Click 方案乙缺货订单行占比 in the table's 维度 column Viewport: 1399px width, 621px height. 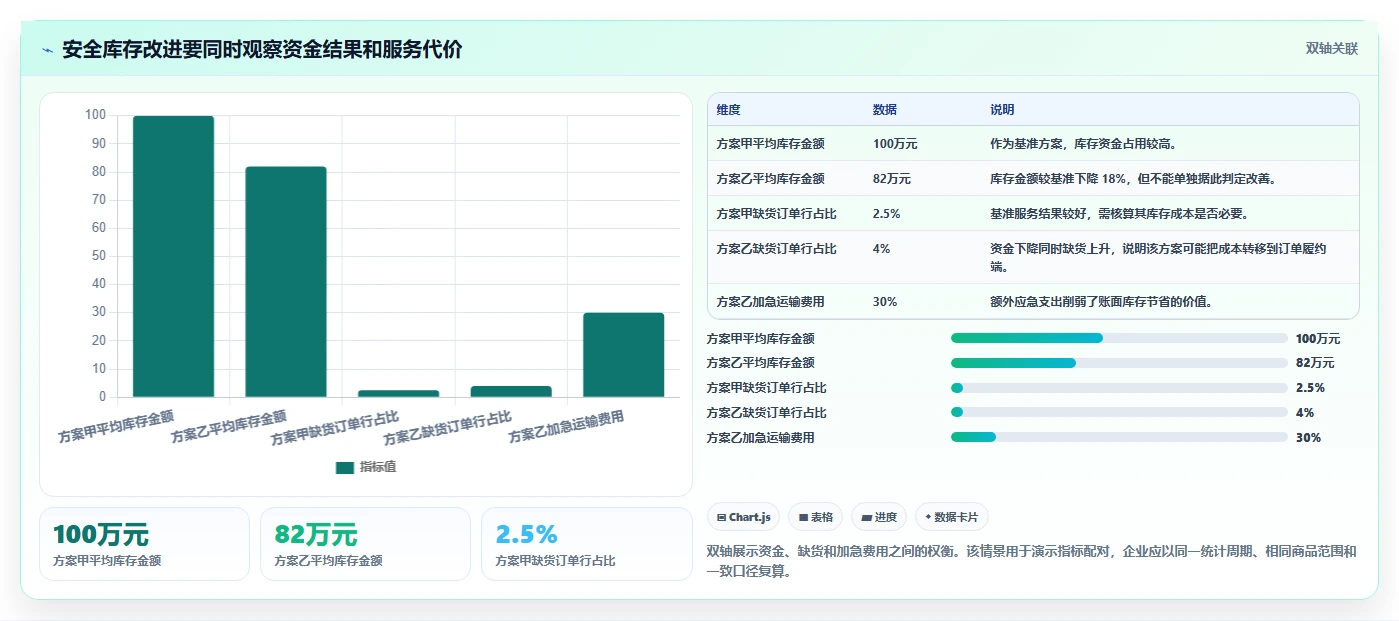click(x=777, y=249)
